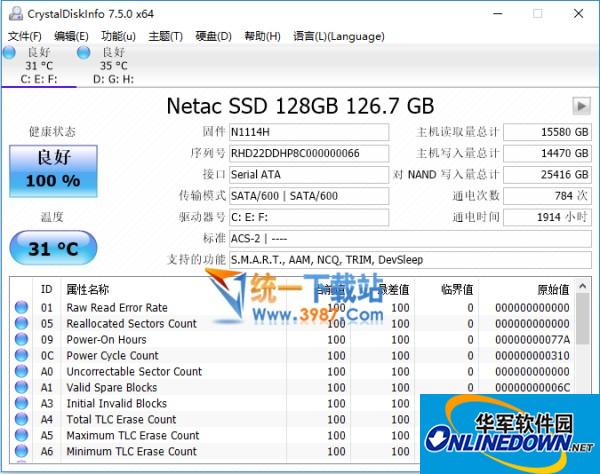This screenshot has height=474, width=600.
Task: Click the status icon for Total TLC Erase Count
Action: tap(21, 420)
